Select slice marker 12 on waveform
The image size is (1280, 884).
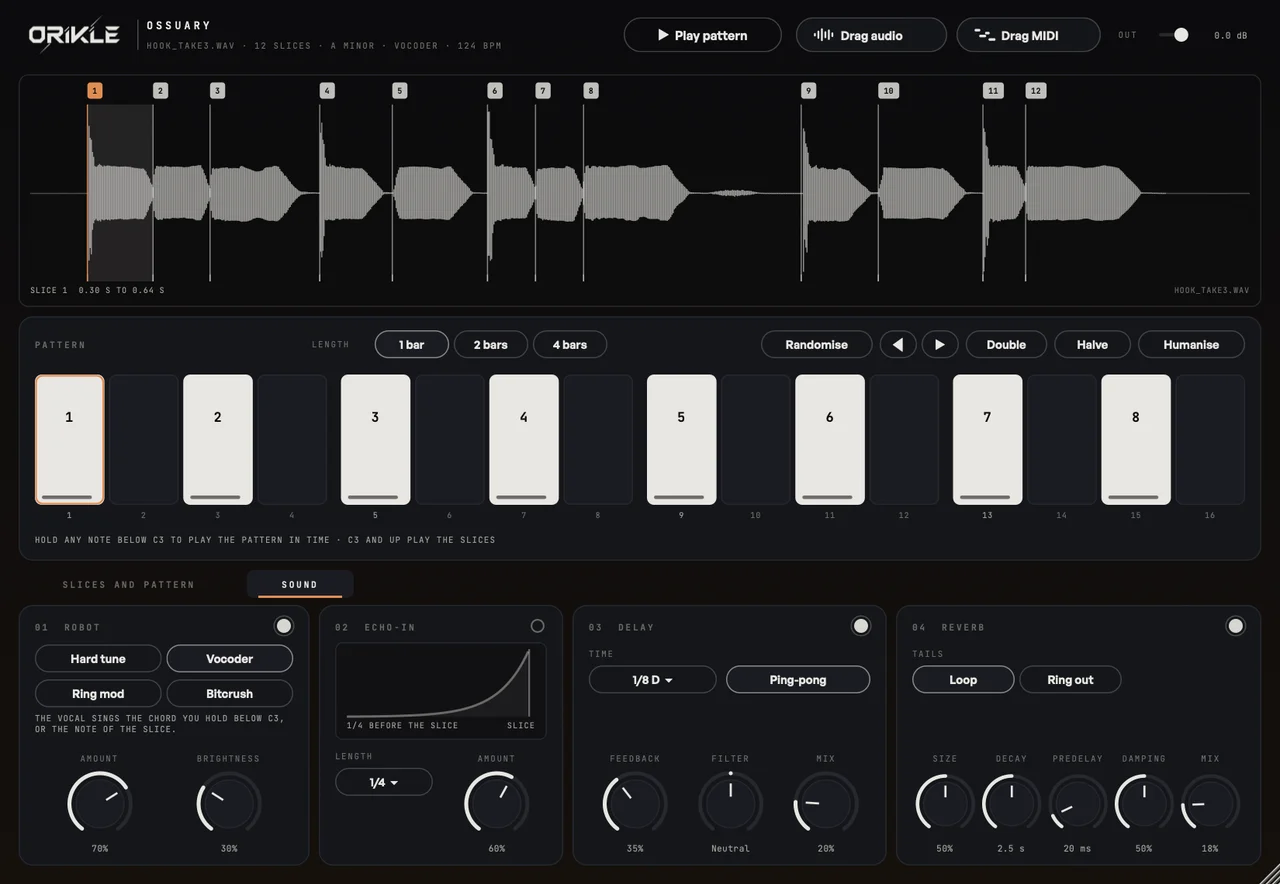click(1036, 91)
